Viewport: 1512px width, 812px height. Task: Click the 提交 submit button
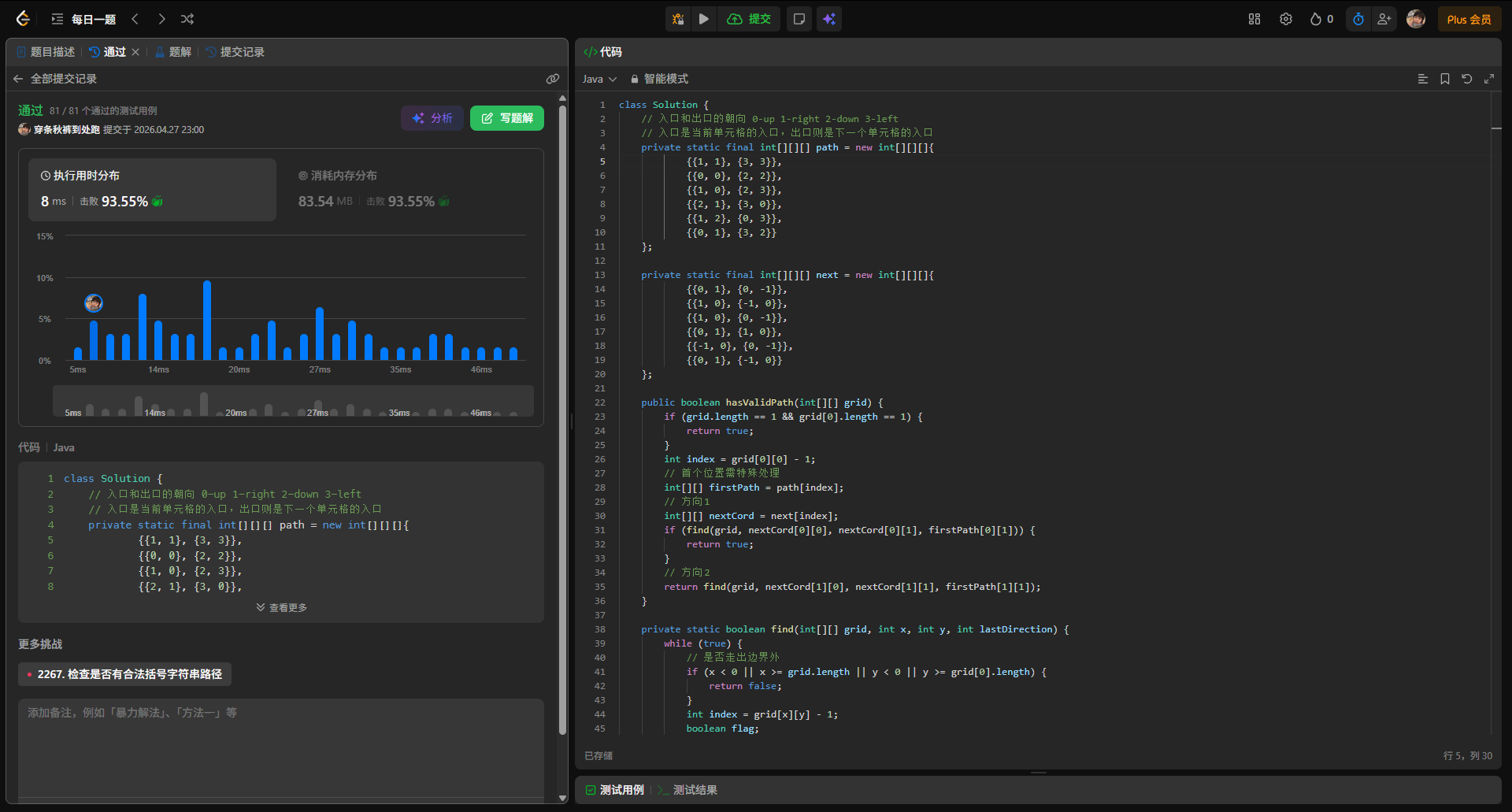[x=749, y=19]
